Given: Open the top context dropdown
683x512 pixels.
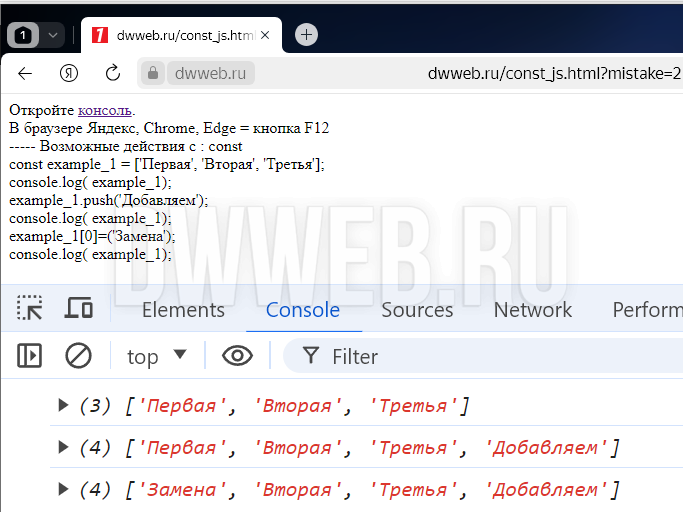Looking at the screenshot, I should [x=157, y=356].
